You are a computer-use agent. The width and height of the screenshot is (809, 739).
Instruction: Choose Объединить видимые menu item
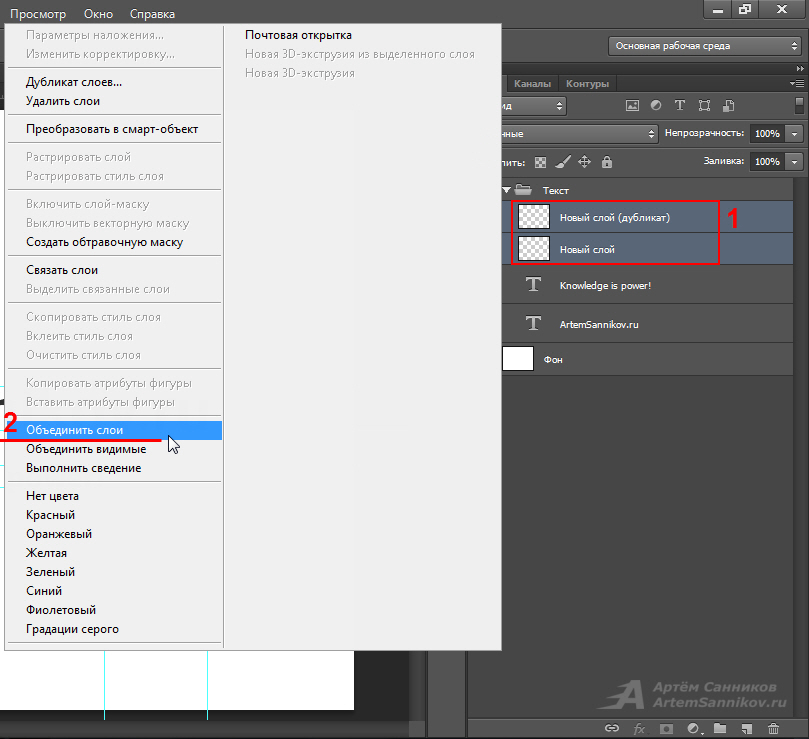click(114, 449)
